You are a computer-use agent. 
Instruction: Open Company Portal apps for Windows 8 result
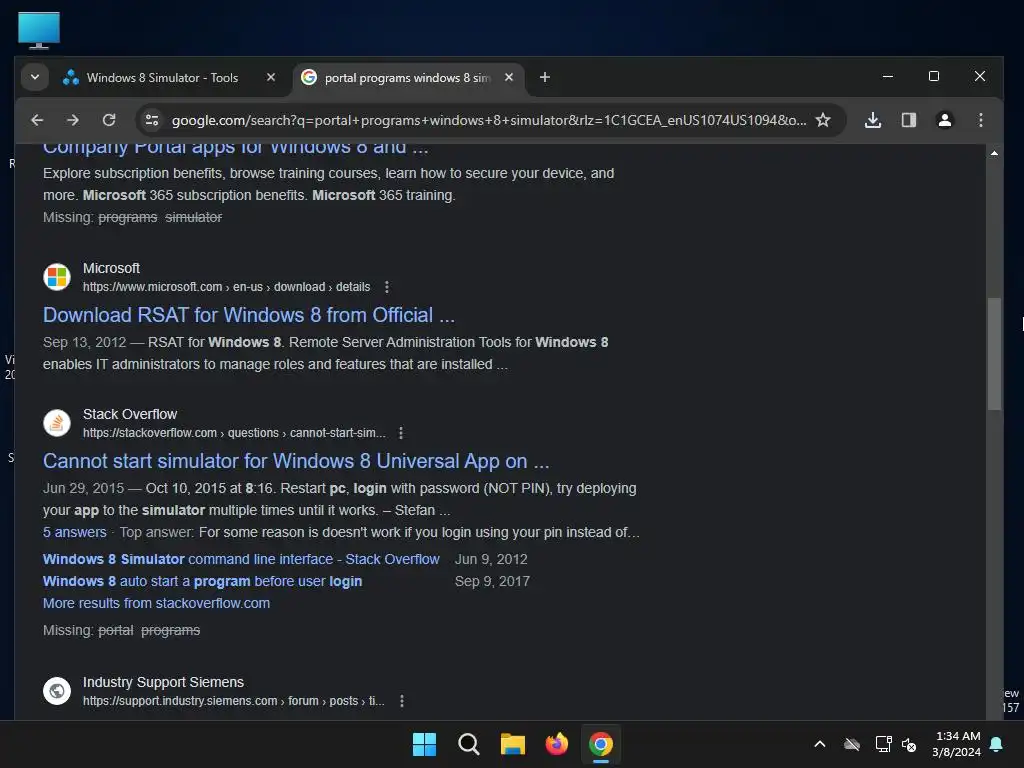click(x=236, y=149)
